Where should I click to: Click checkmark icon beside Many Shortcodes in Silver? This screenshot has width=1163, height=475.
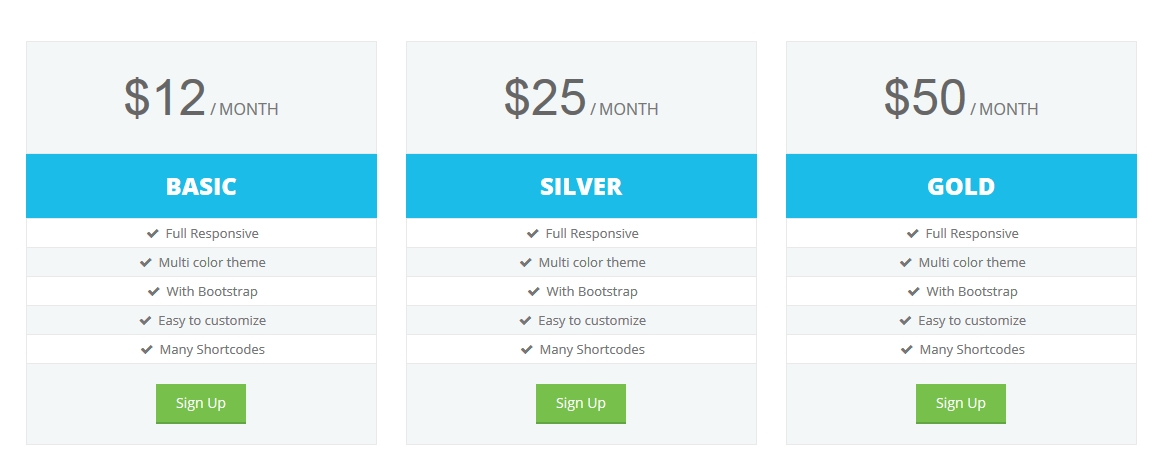pos(527,349)
